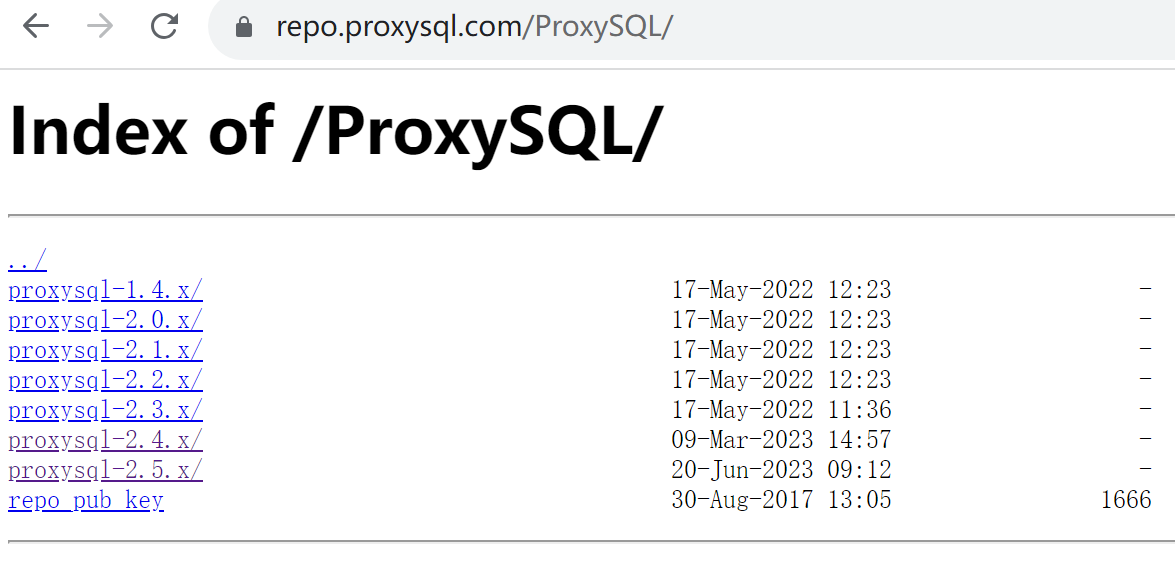Viewport: 1175px width, 564px height.
Task: Click the 17-May-2022 11:36 timestamp
Action: [x=781, y=410]
